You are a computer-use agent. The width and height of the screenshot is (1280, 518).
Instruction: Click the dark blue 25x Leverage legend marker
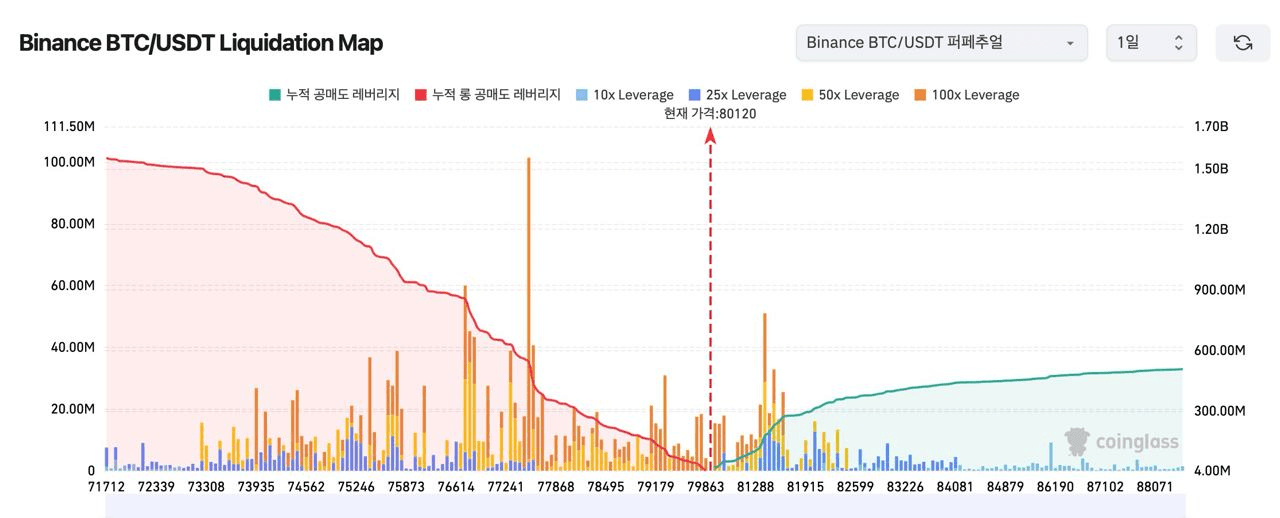pos(695,95)
